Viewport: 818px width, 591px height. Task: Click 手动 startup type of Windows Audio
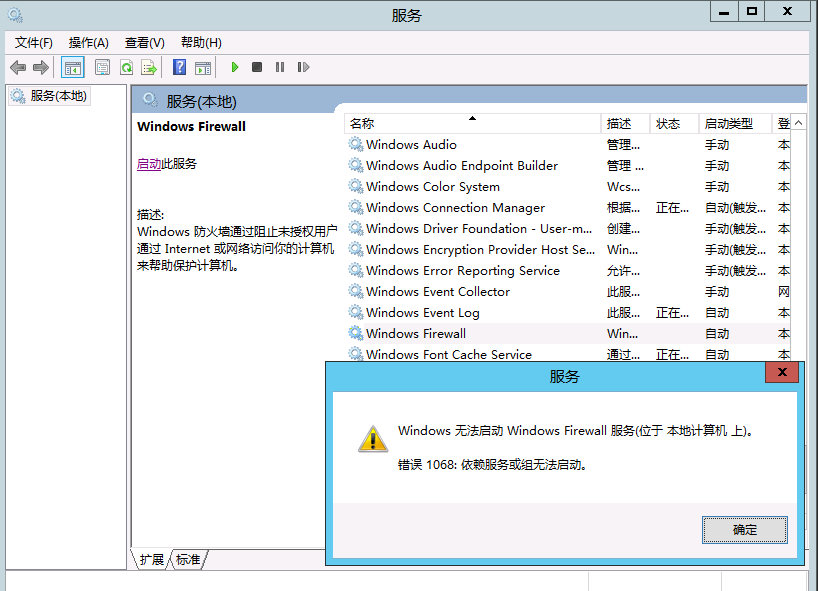pyautogui.click(x=717, y=144)
